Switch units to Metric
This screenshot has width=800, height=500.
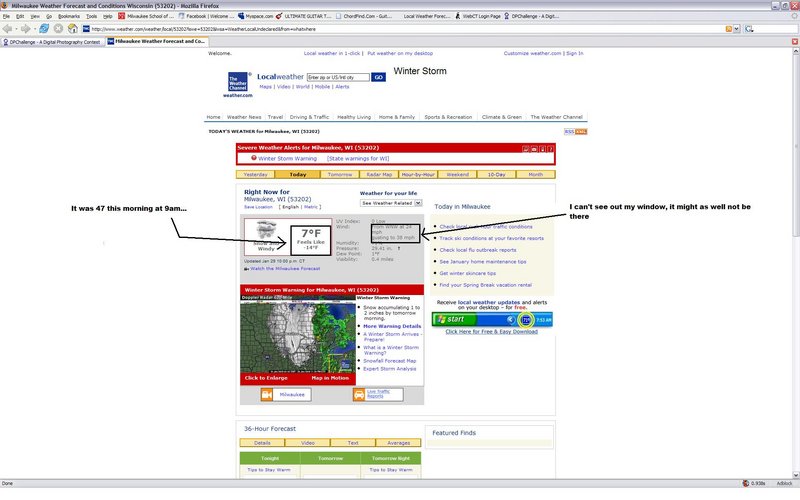pyautogui.click(x=311, y=207)
